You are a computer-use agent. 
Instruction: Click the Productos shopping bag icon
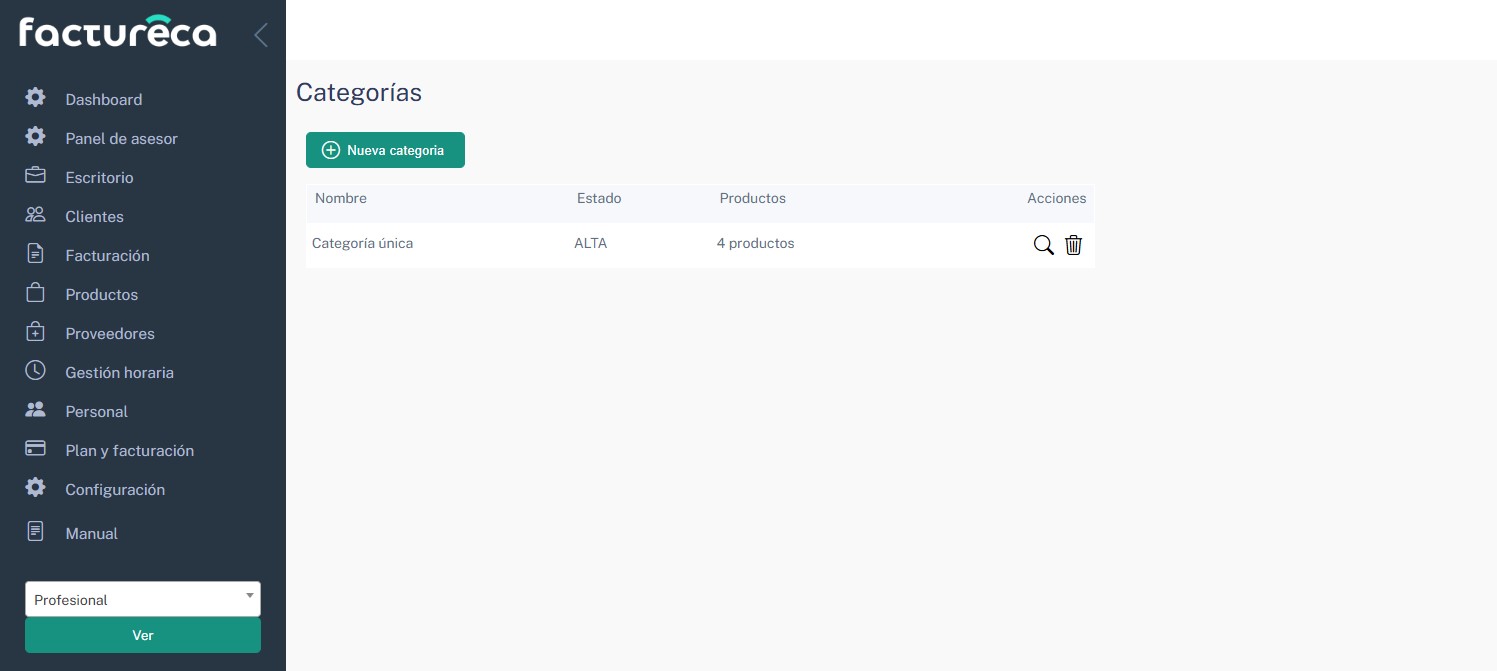[x=35, y=293]
